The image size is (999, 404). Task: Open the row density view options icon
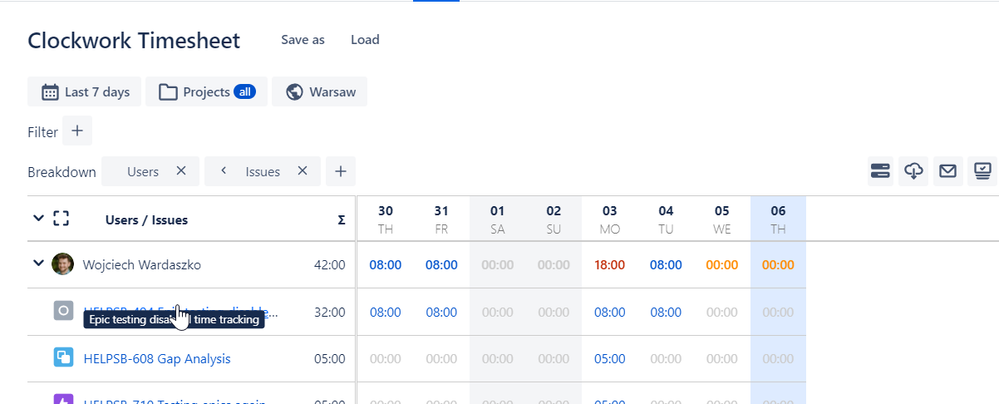pos(880,171)
